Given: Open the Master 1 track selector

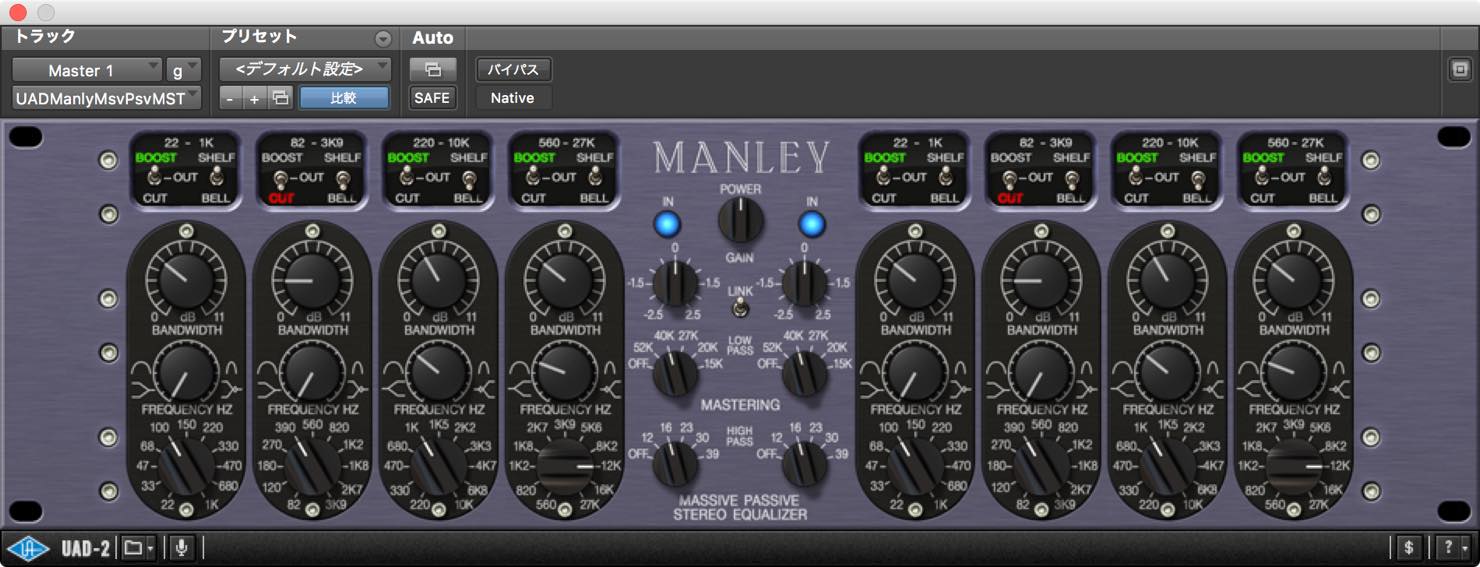Looking at the screenshot, I should click(87, 70).
